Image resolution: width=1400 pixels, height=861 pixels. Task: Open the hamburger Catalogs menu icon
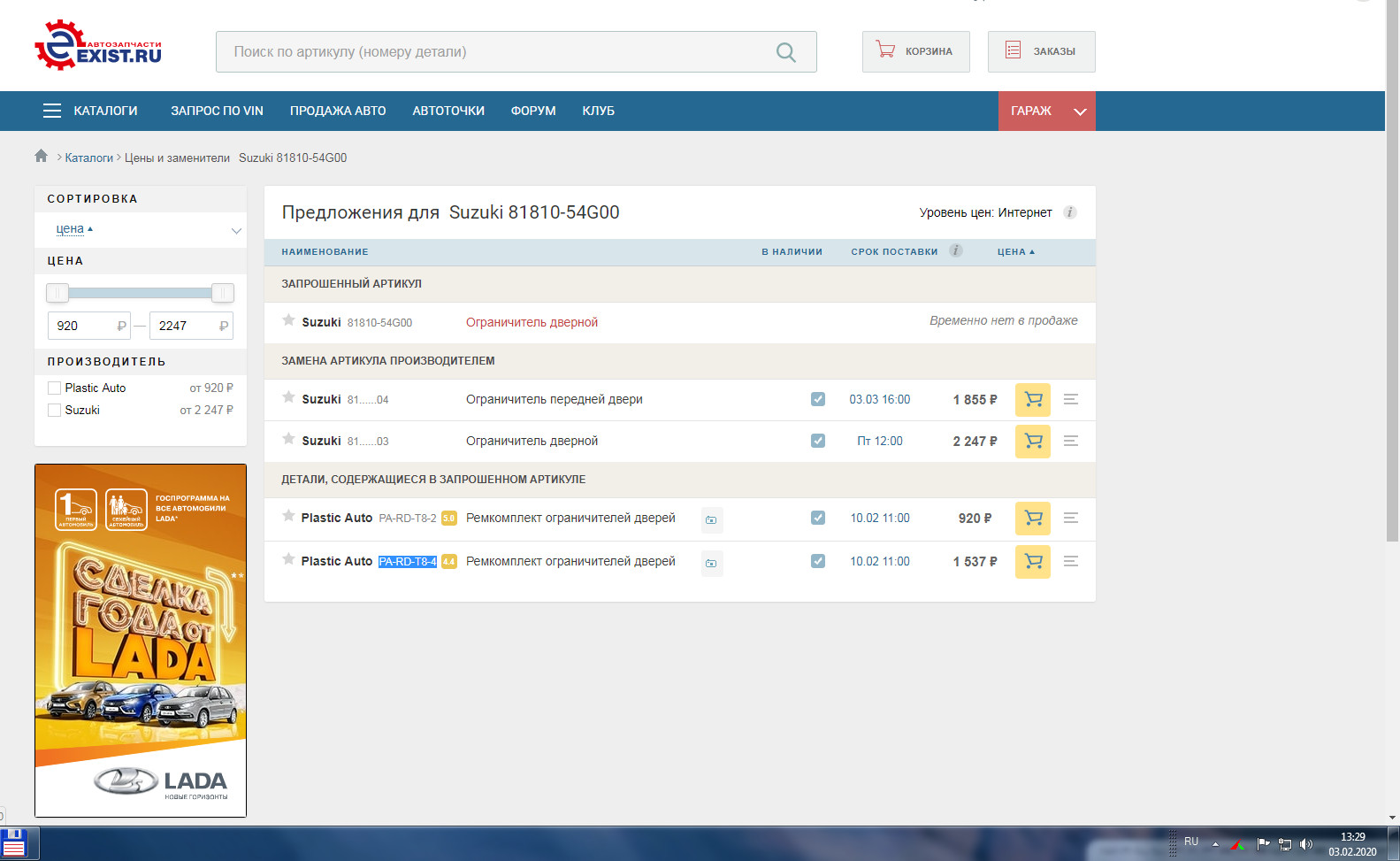point(52,111)
